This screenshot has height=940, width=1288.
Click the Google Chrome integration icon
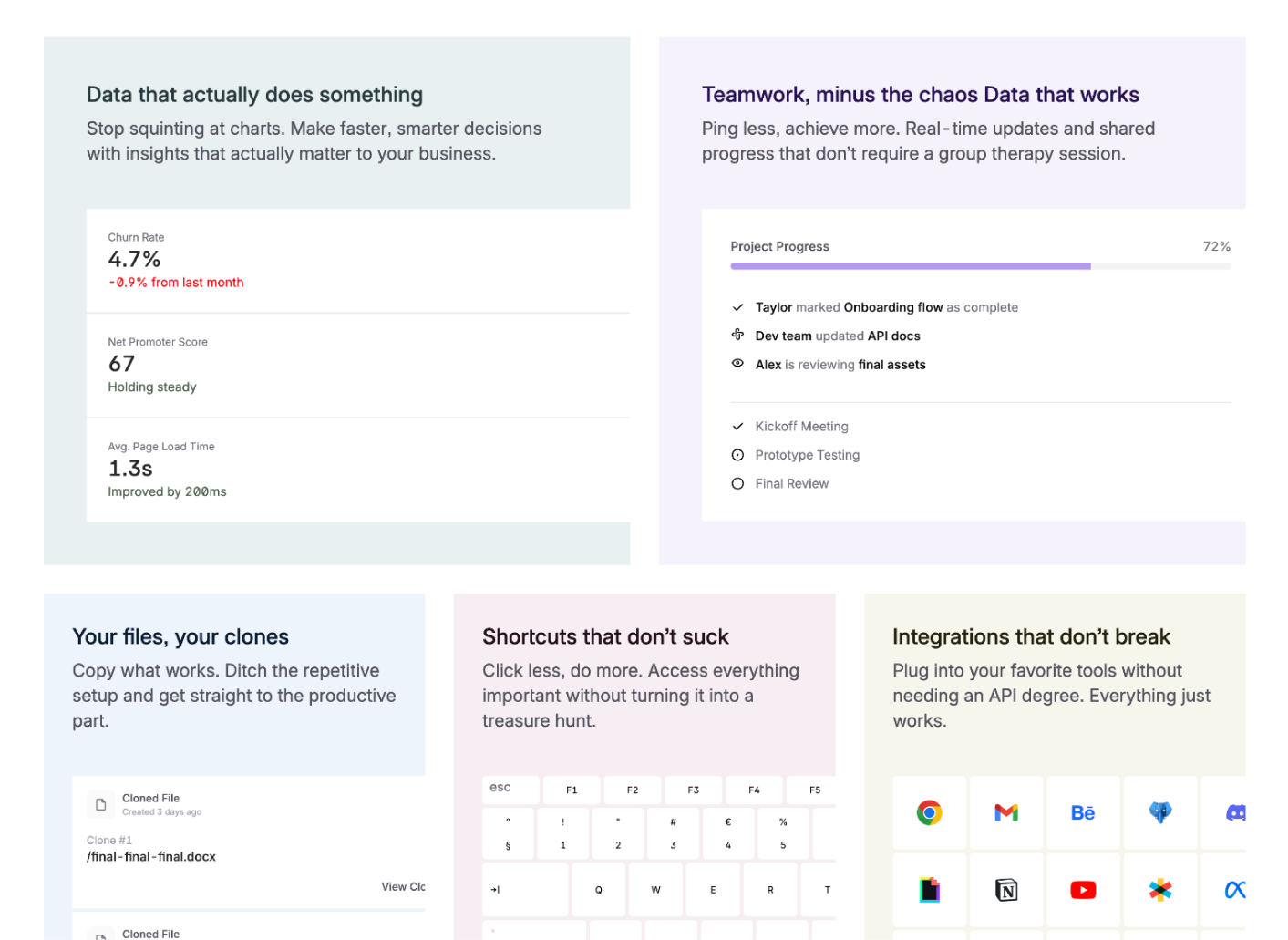[929, 812]
